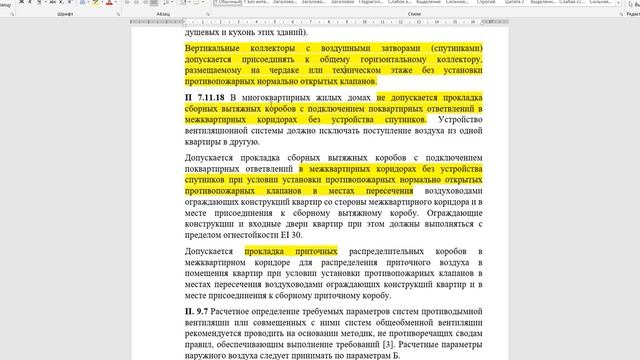Click the horizontal ruler at mark 10

point(364,22)
